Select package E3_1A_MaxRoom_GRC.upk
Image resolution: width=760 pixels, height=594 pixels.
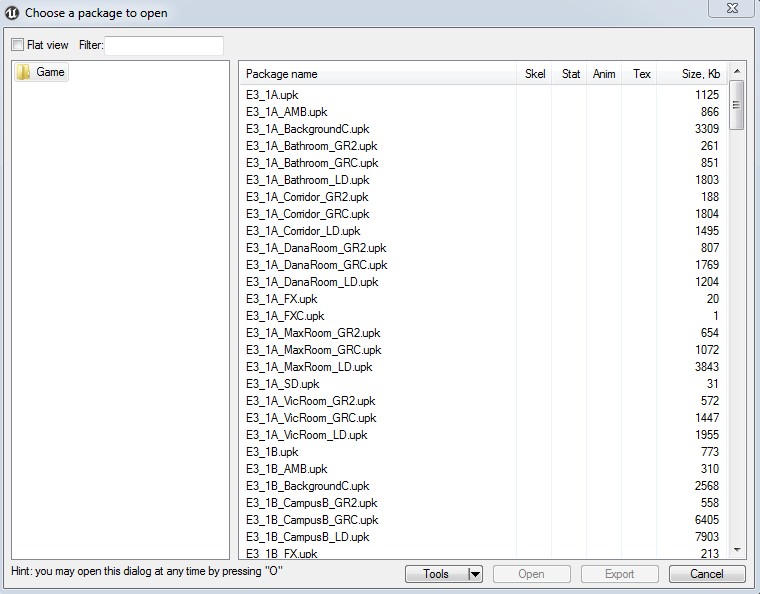pyautogui.click(x=483, y=350)
